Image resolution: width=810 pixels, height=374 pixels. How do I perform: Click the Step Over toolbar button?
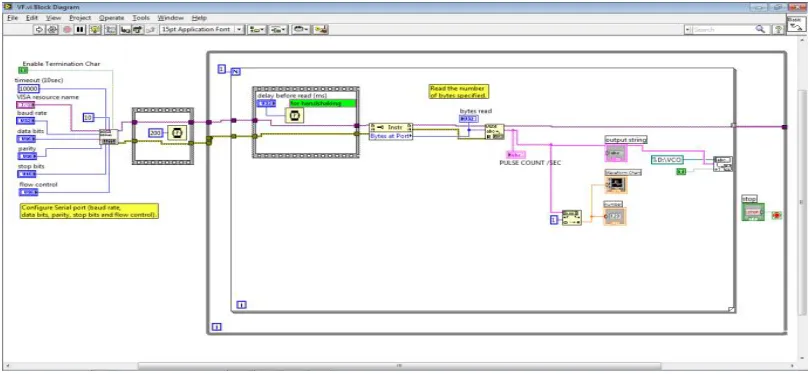[137, 29]
